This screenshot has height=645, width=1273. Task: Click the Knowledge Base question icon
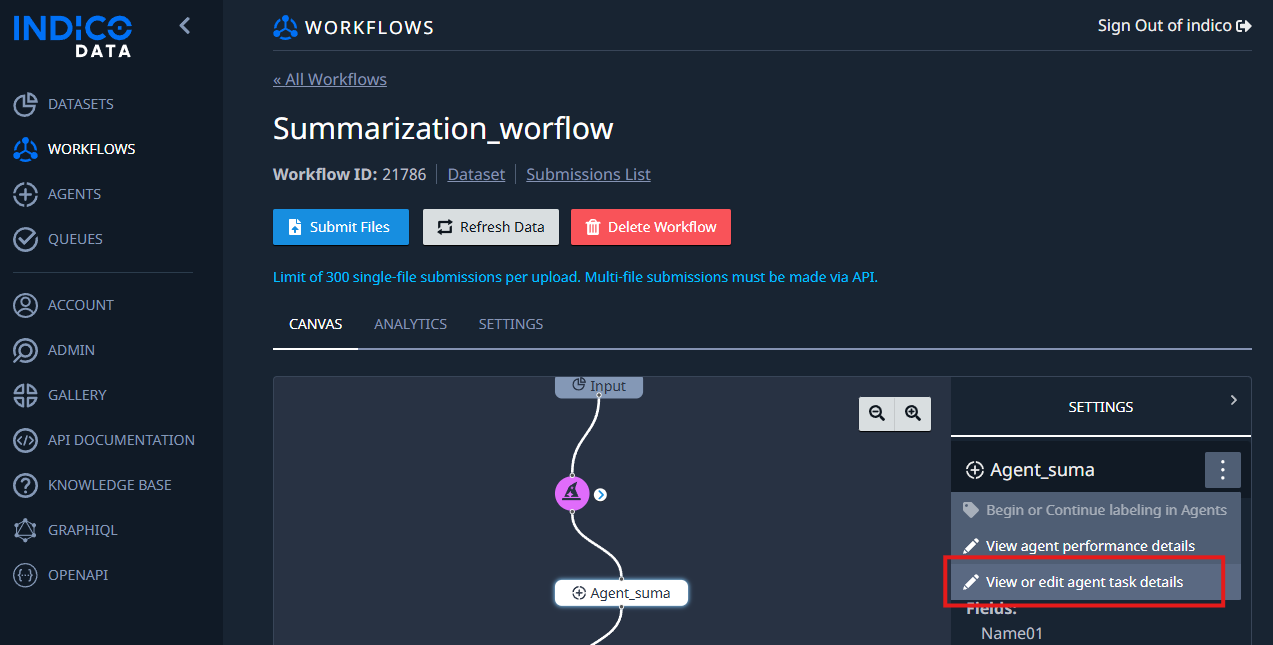pos(25,485)
